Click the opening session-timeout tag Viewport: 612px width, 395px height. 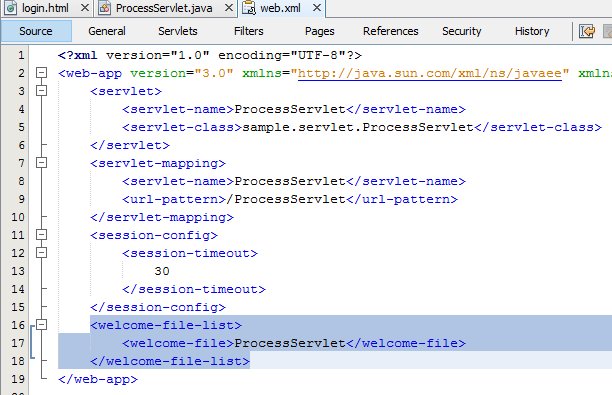(x=190, y=253)
